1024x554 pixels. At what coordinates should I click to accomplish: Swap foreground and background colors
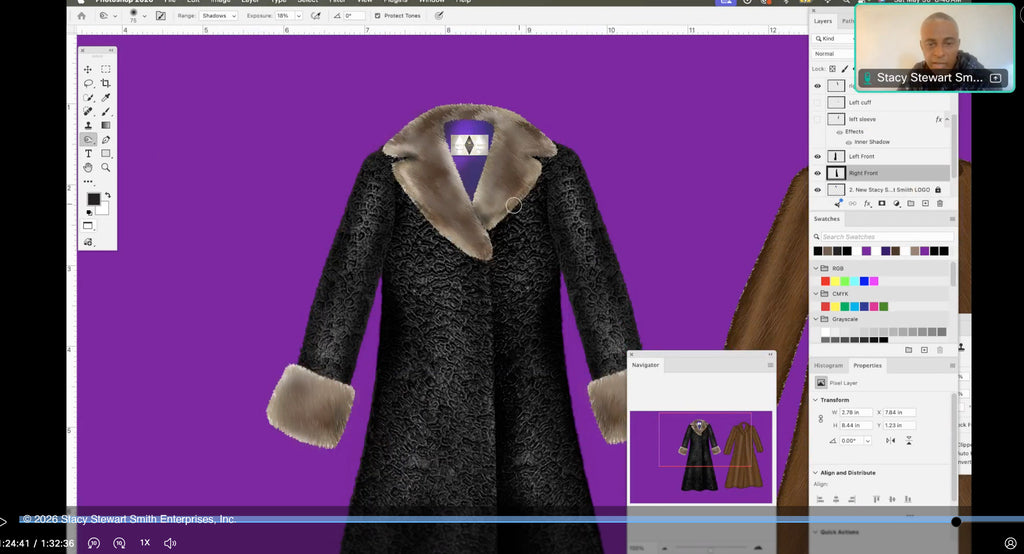click(x=108, y=195)
